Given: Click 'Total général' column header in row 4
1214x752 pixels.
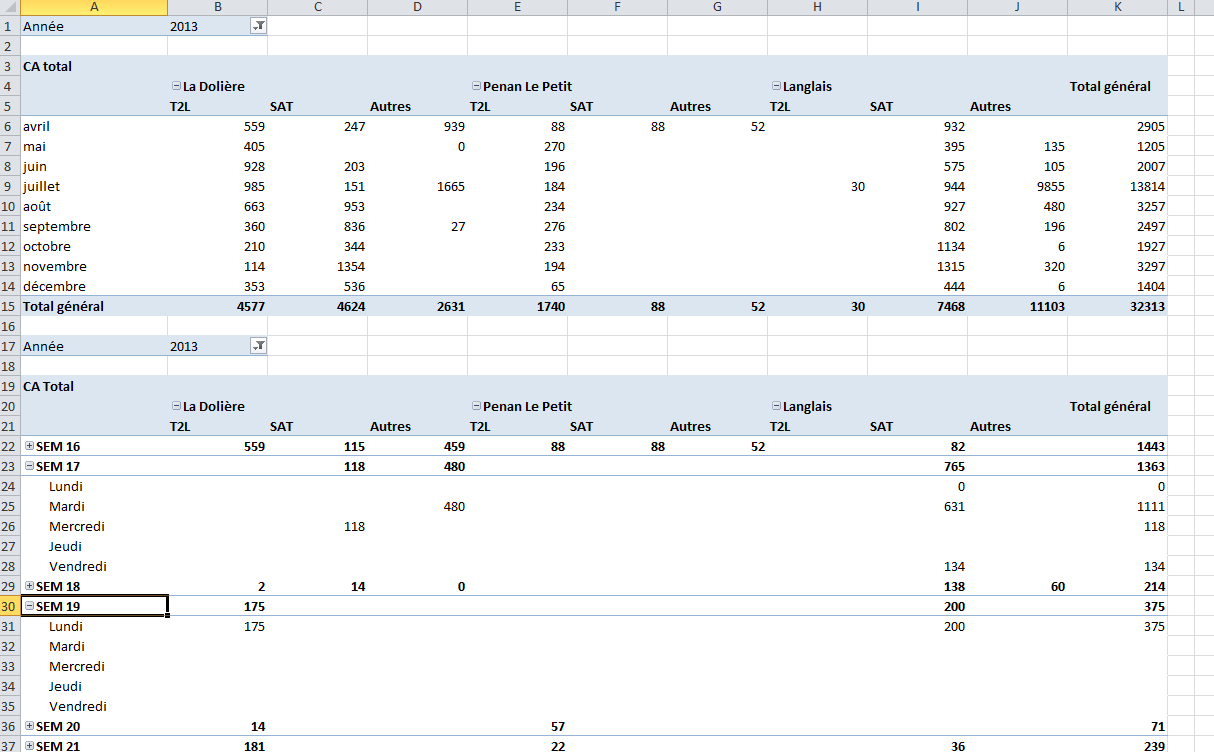Looking at the screenshot, I should [1110, 86].
